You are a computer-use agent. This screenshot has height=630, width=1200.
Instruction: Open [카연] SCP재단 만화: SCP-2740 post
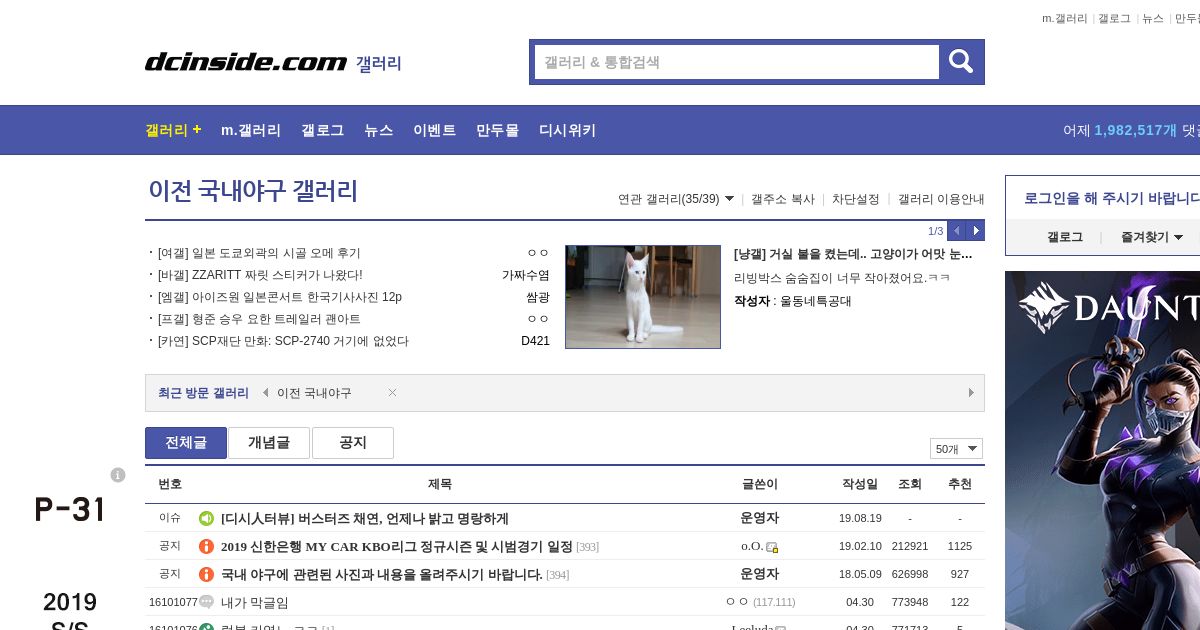click(283, 341)
